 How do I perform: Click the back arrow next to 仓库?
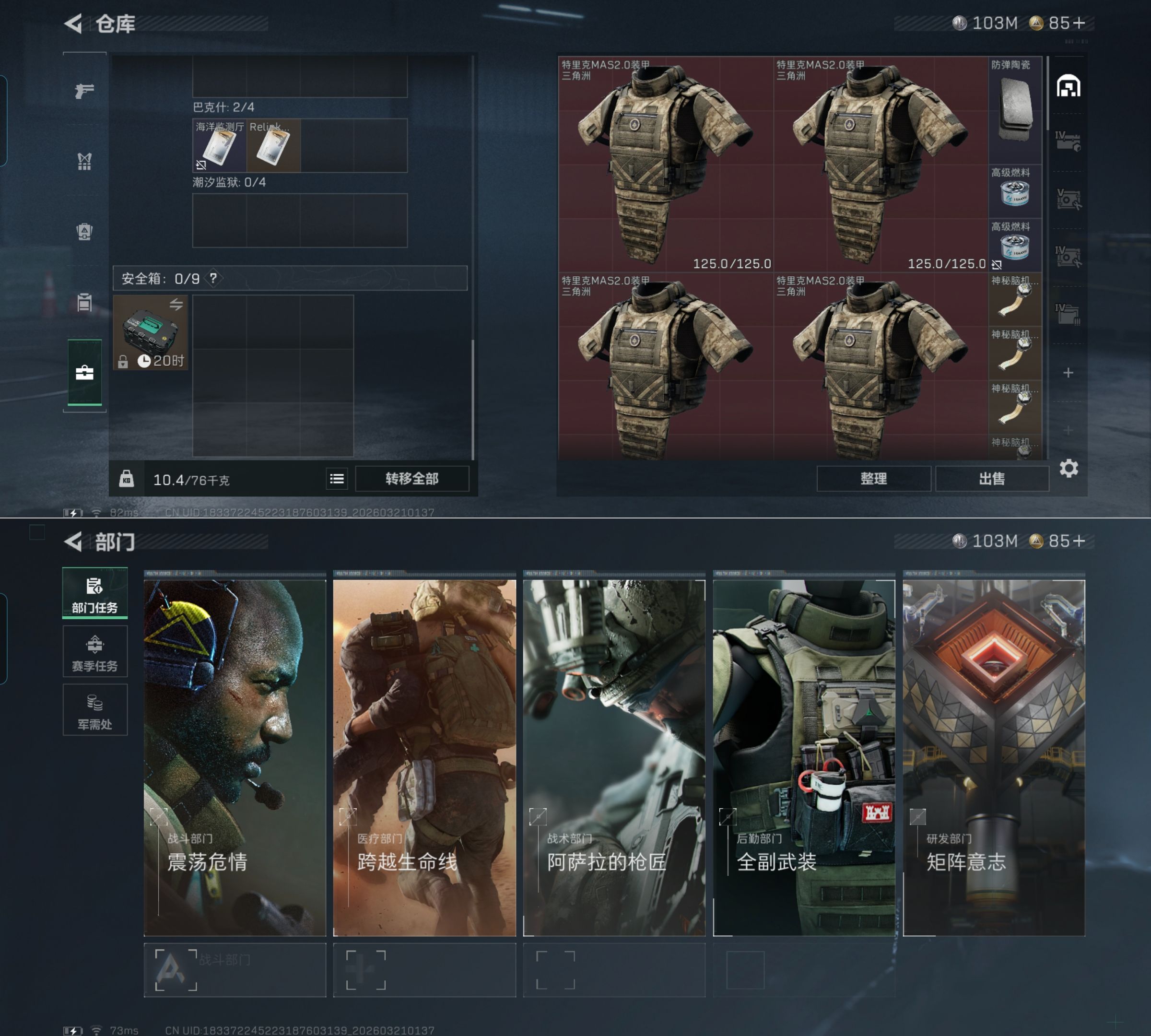(73, 24)
